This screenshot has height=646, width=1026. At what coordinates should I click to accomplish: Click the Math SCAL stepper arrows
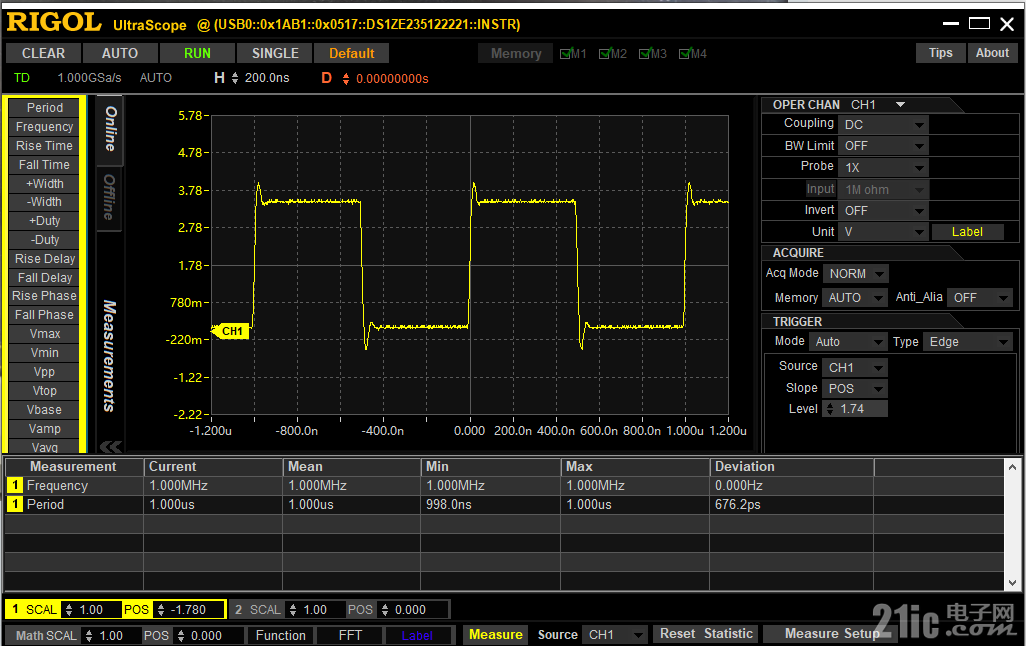[x=89, y=636]
